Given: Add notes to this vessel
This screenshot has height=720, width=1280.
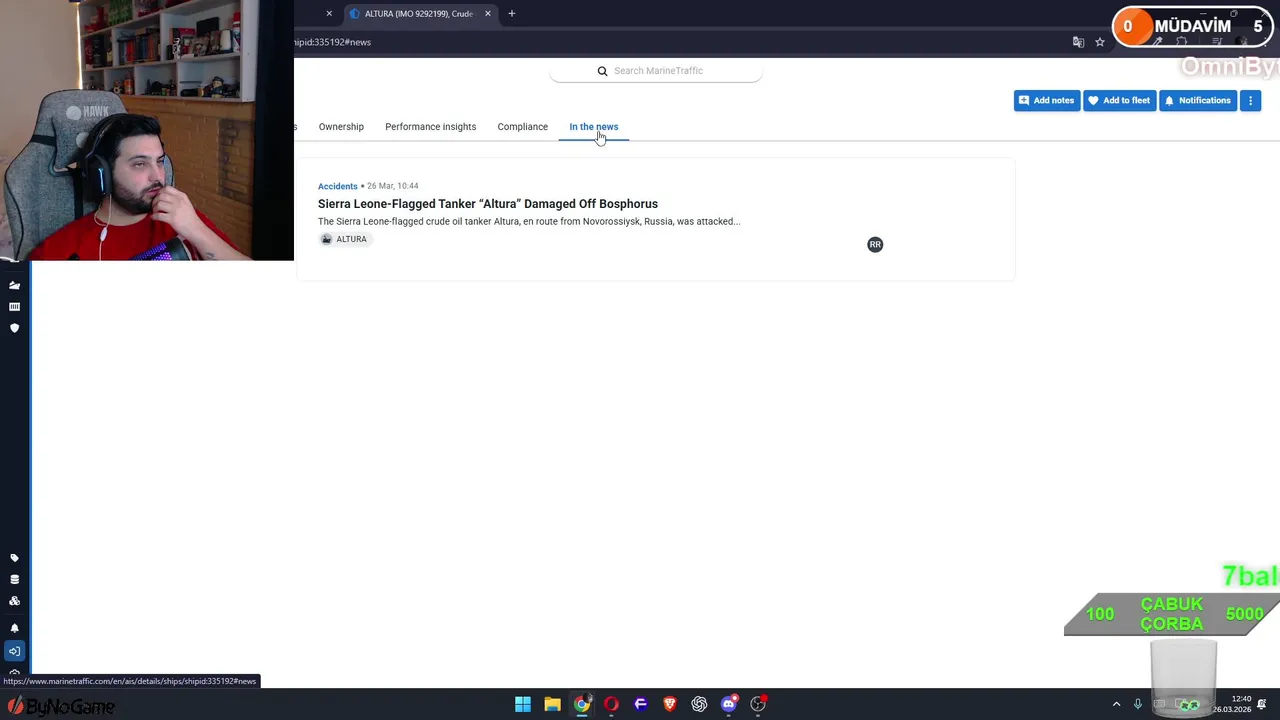Looking at the screenshot, I should coord(1046,100).
